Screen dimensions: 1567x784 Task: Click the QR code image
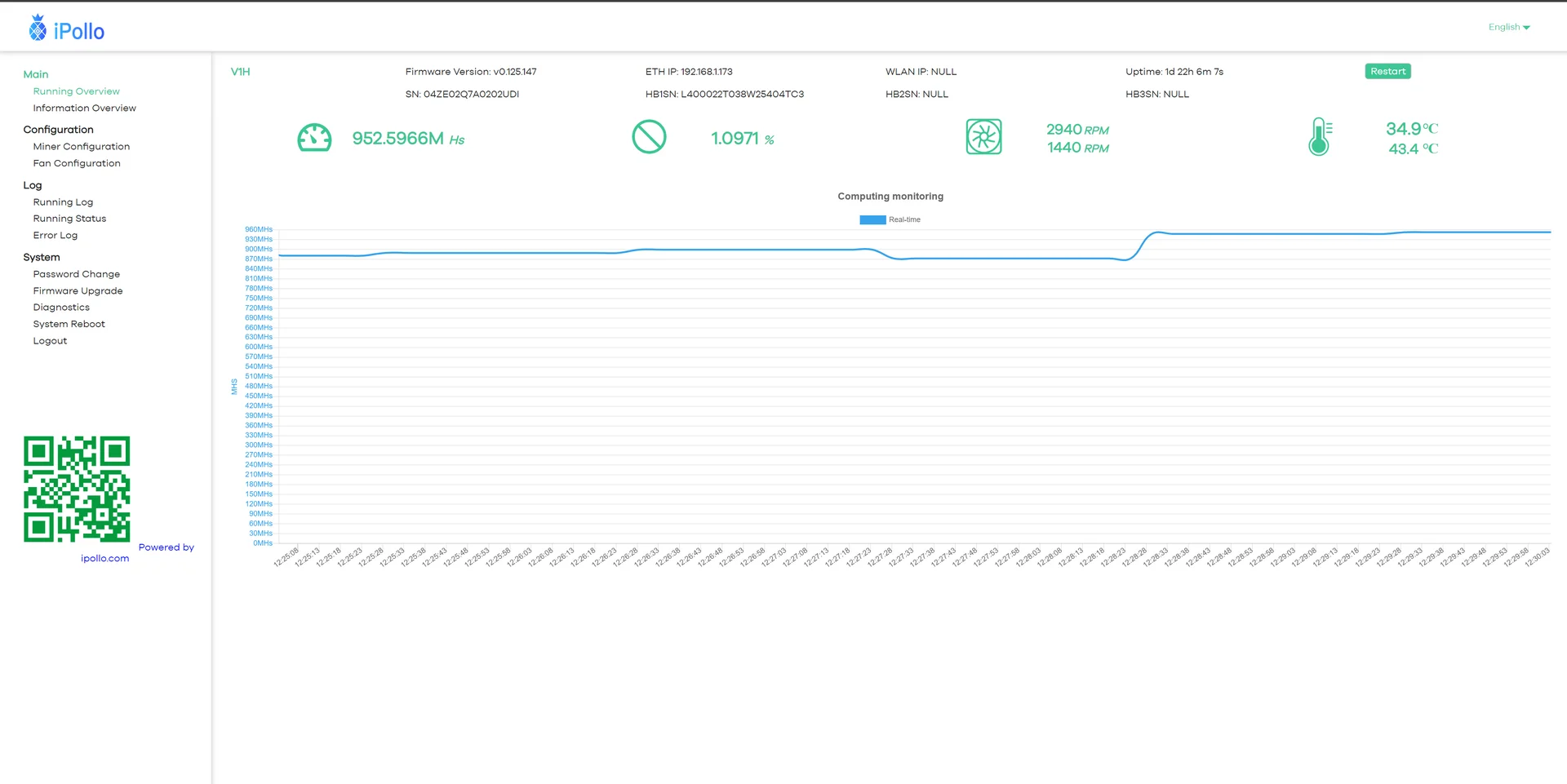pyautogui.click(x=77, y=489)
